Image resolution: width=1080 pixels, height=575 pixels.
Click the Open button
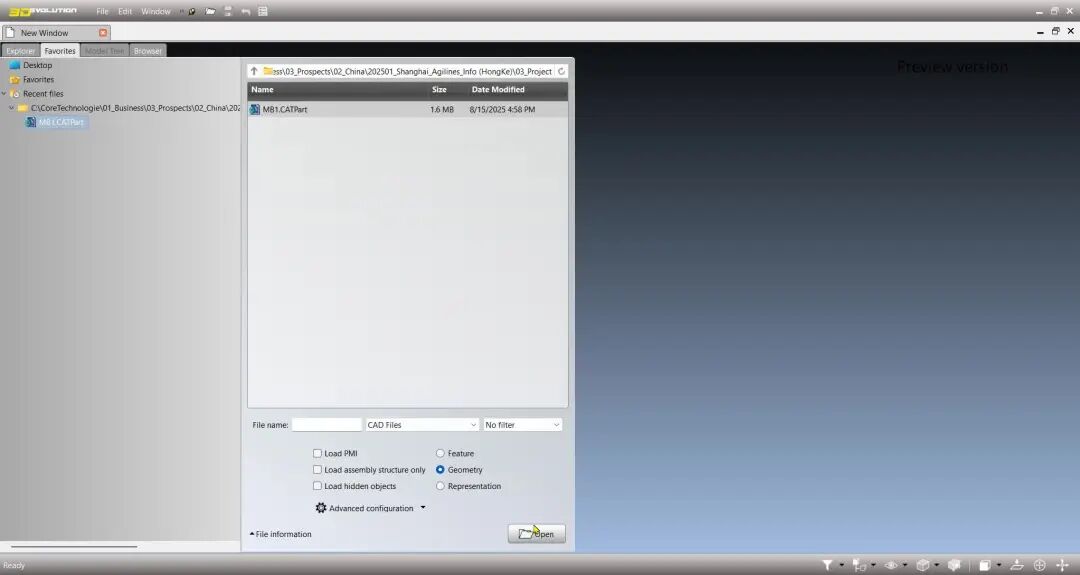[x=537, y=534]
